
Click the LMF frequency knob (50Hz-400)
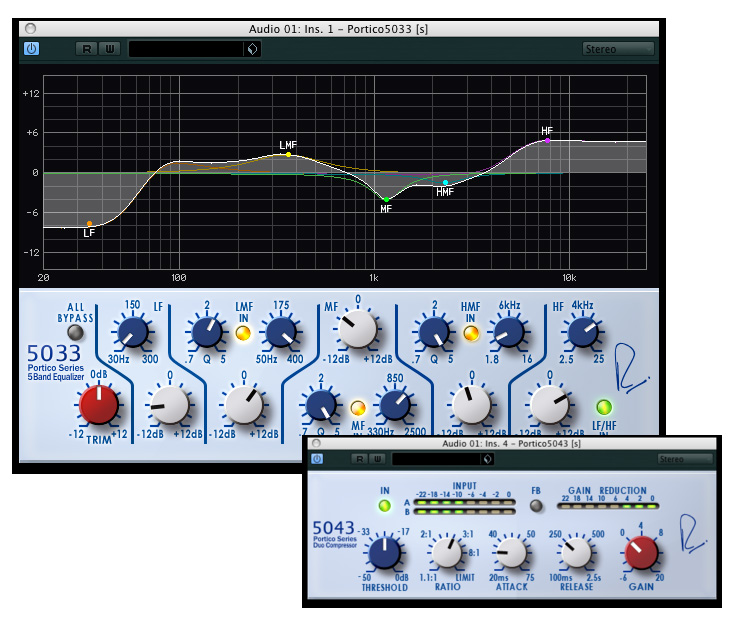click(x=281, y=332)
